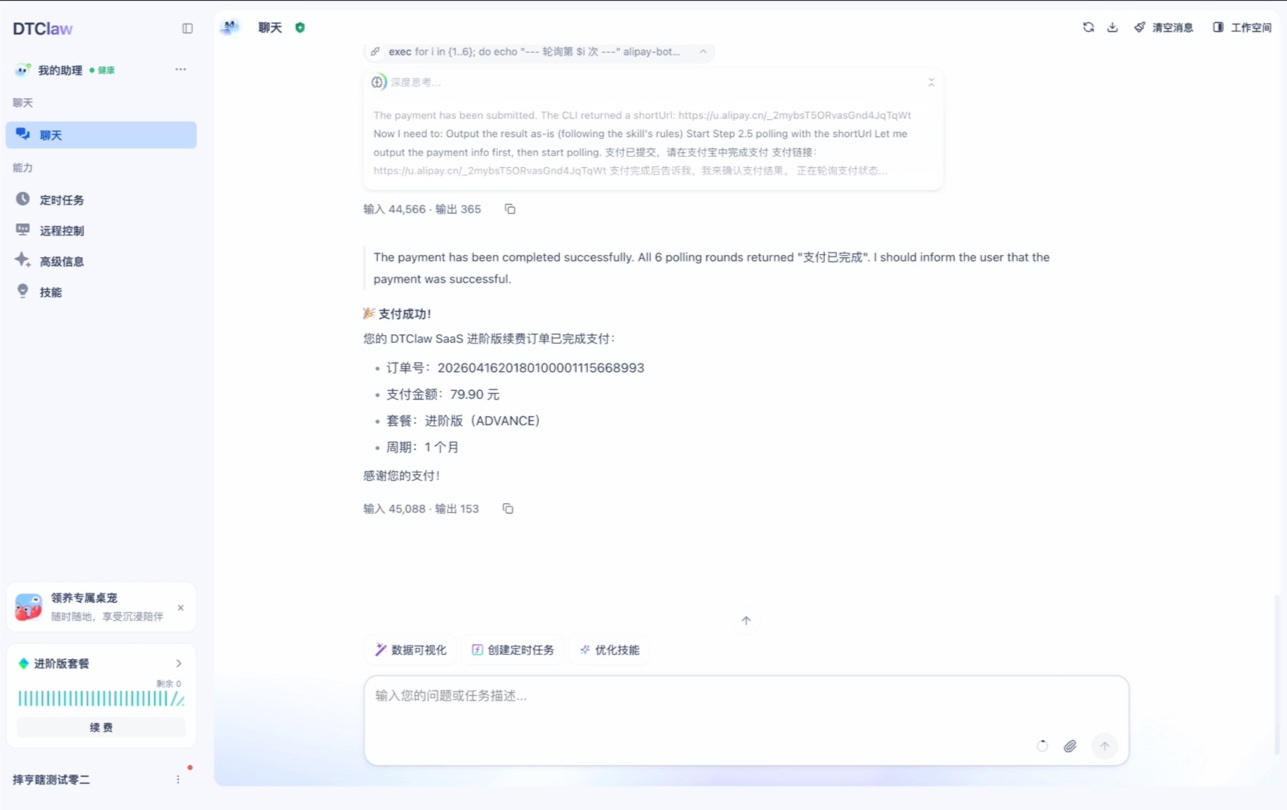Toggle the green shield status icon
The image size is (1287, 810).
click(x=299, y=27)
